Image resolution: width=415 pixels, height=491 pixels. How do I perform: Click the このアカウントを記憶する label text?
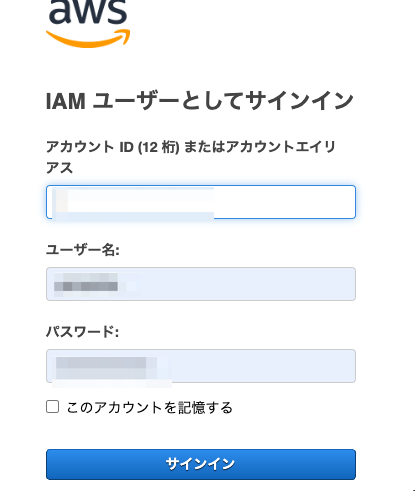150,407
